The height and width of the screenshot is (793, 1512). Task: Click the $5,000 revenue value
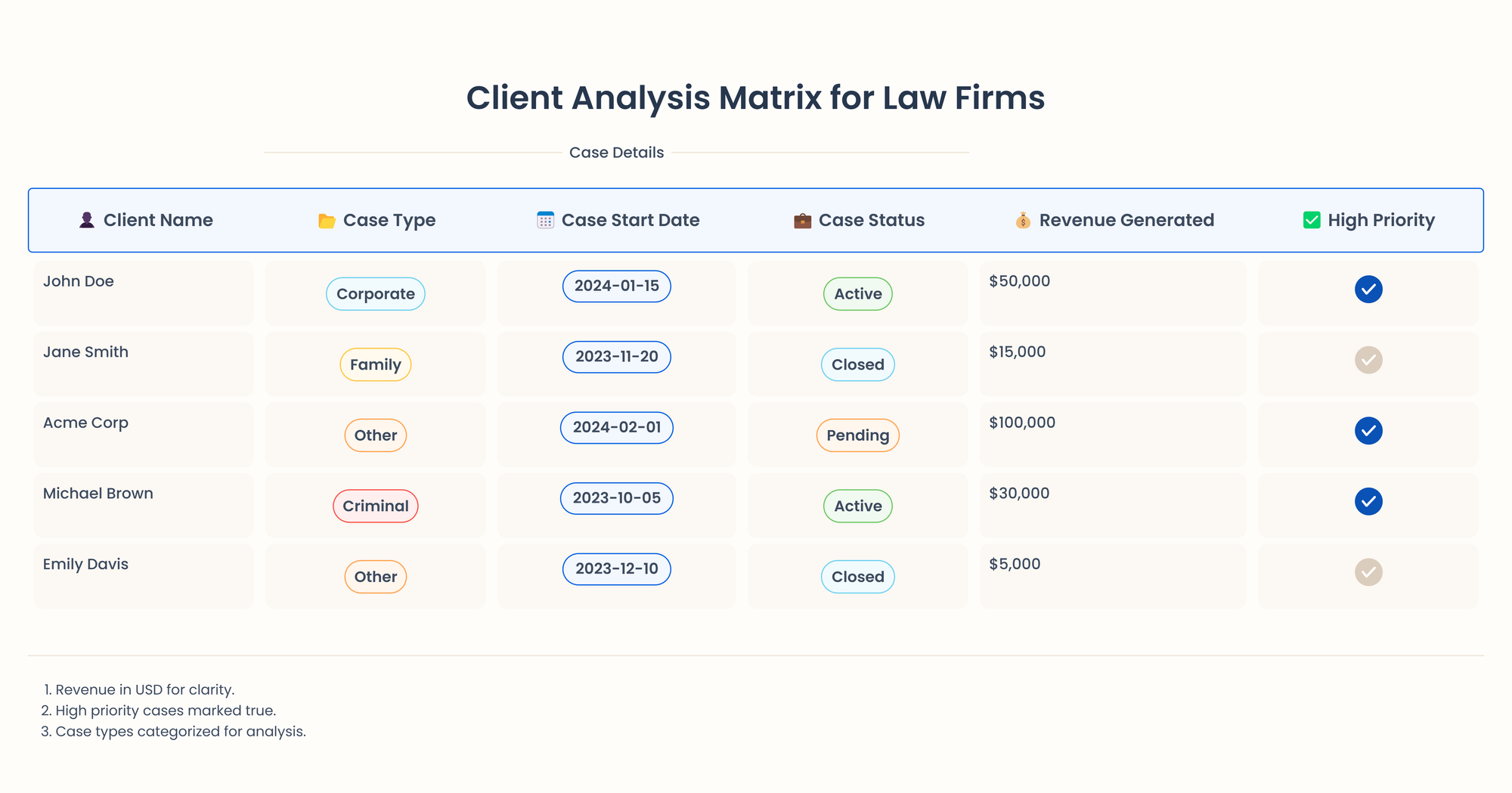pos(1015,564)
